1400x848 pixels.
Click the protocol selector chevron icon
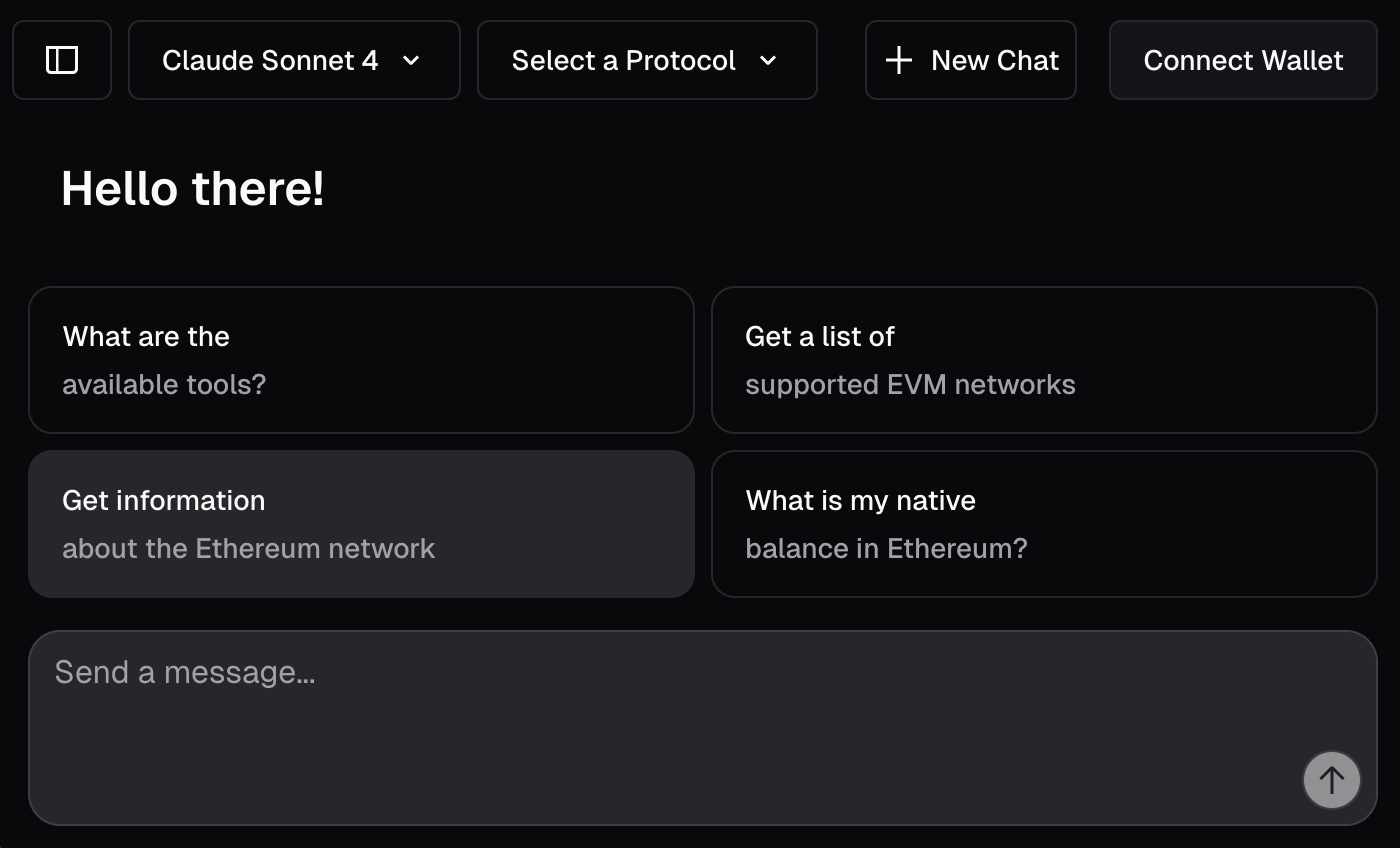tap(768, 60)
